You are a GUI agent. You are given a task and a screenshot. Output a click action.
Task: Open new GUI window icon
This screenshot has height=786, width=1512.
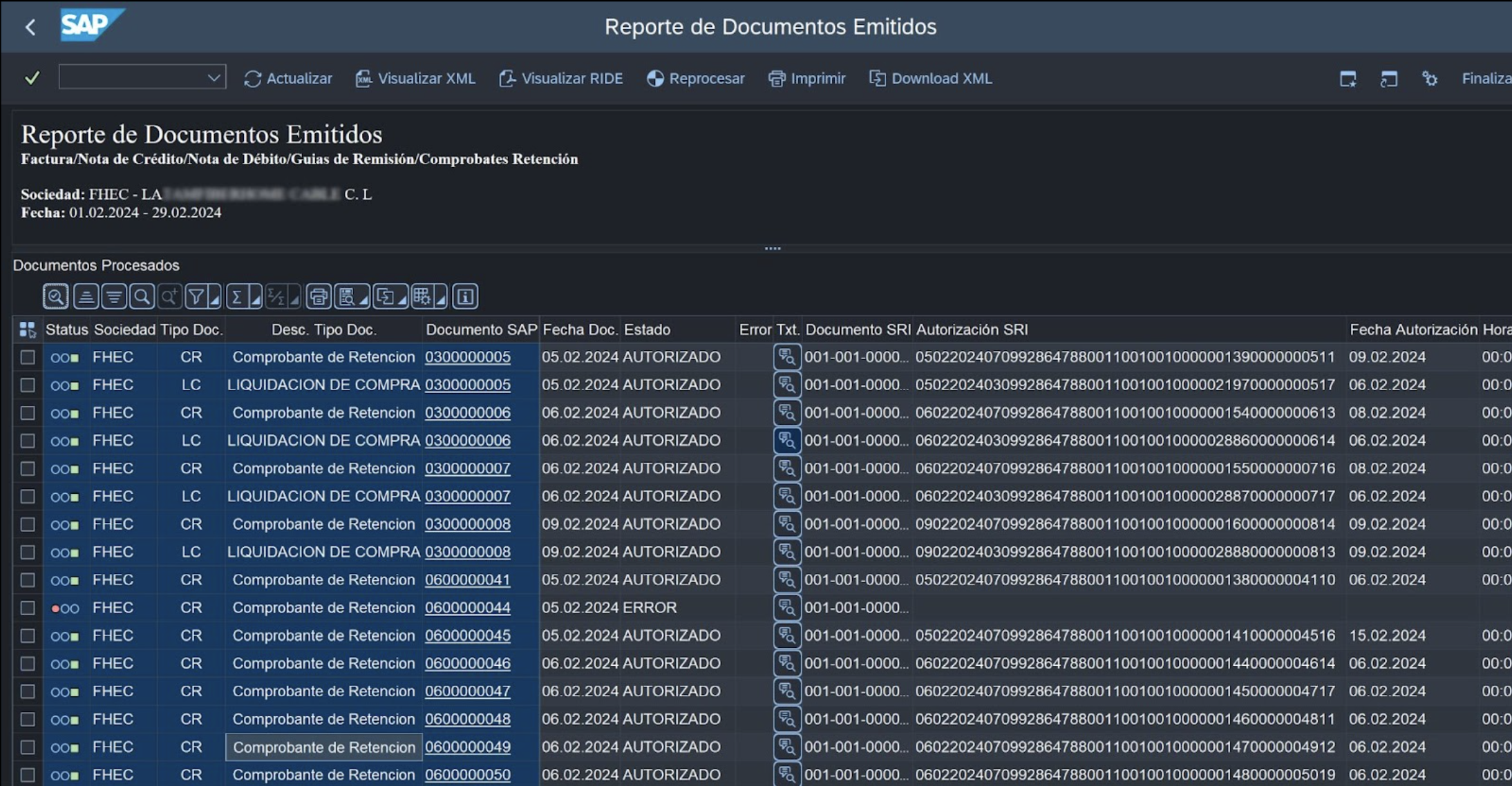(1348, 79)
